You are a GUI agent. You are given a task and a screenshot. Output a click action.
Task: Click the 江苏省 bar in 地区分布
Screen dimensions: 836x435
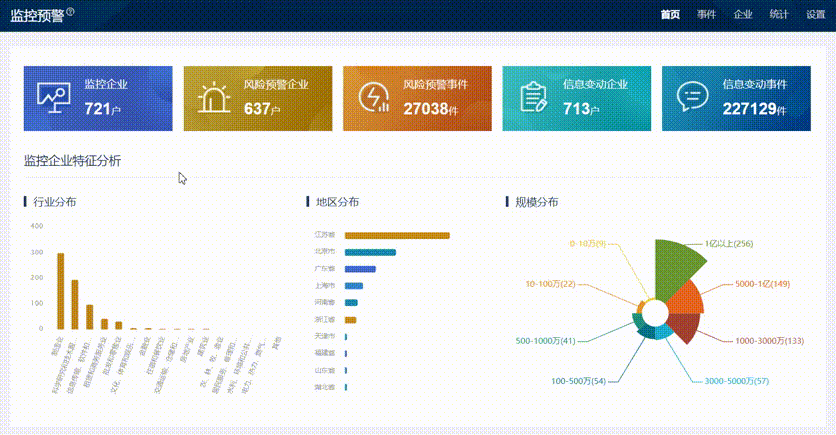click(397, 236)
